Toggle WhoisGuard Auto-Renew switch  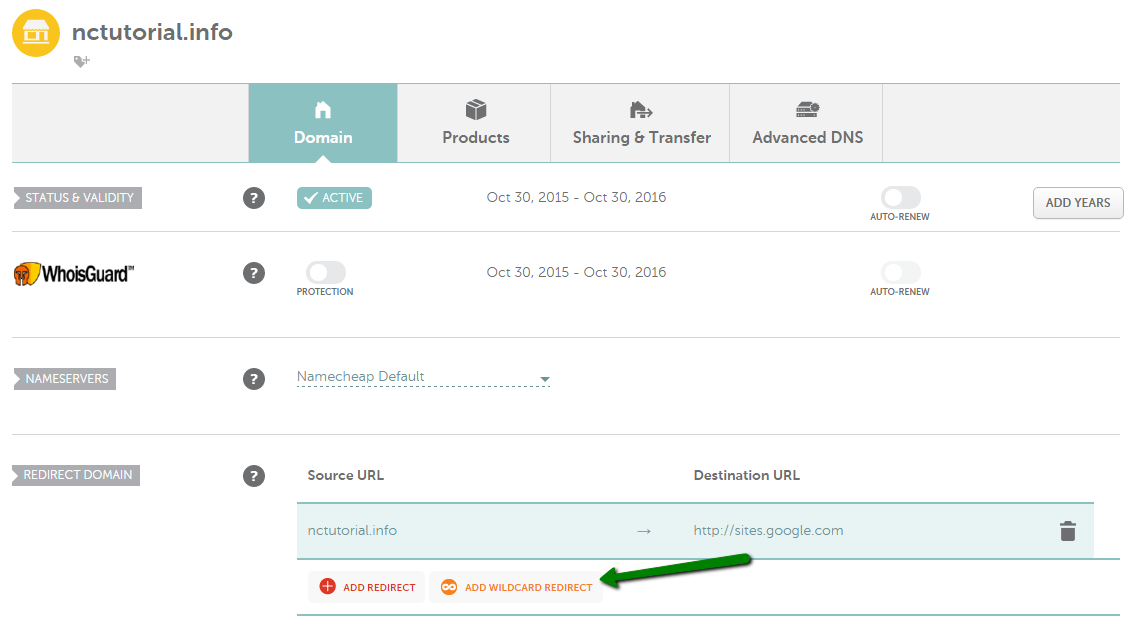[x=901, y=272]
